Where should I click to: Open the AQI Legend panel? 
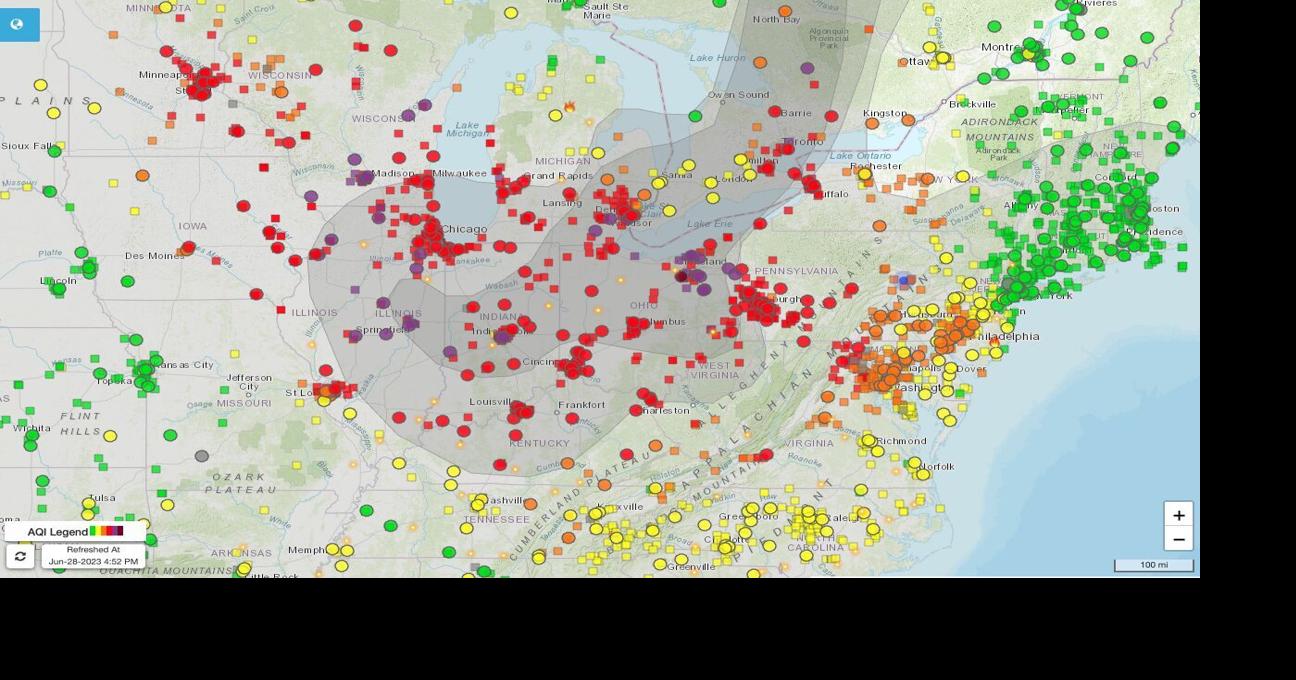click(75, 531)
